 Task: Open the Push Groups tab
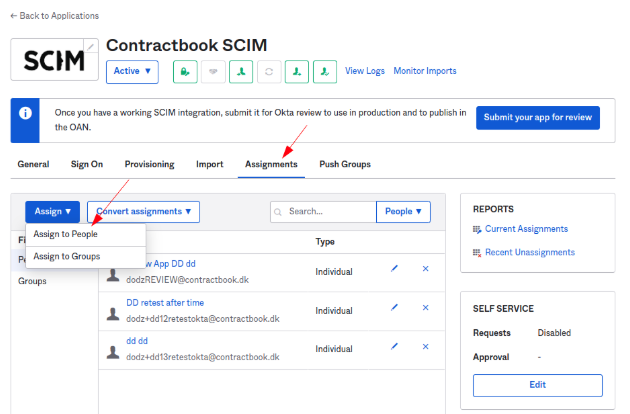pyautogui.click(x=345, y=164)
